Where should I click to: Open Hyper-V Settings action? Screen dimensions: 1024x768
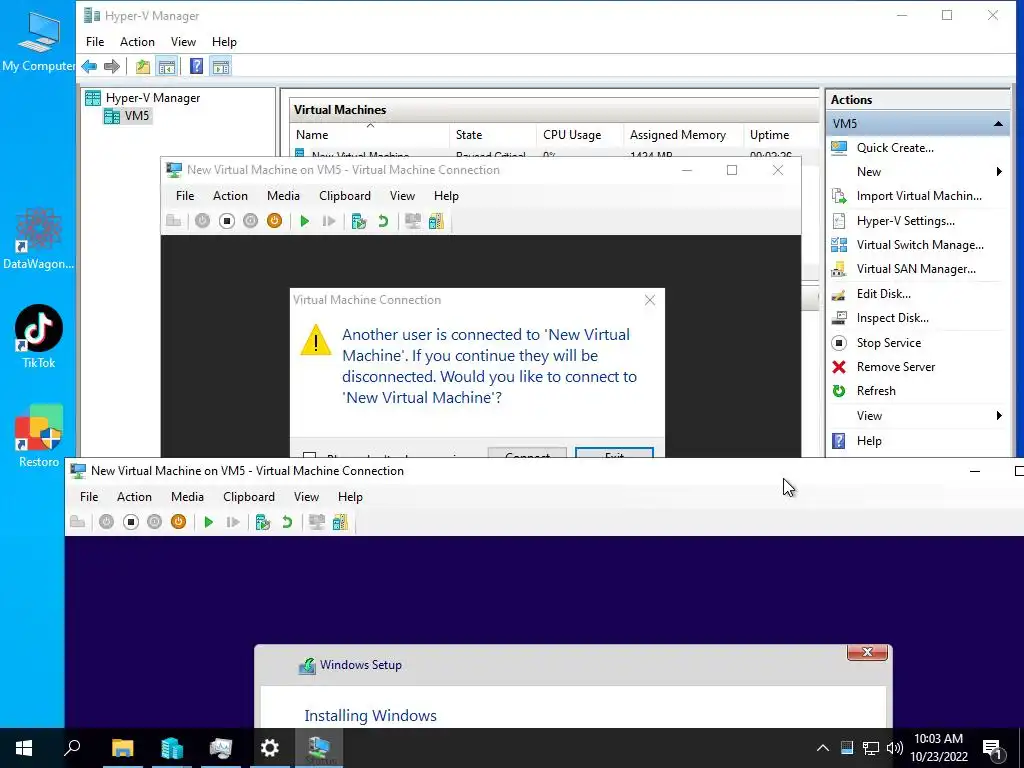coord(905,221)
